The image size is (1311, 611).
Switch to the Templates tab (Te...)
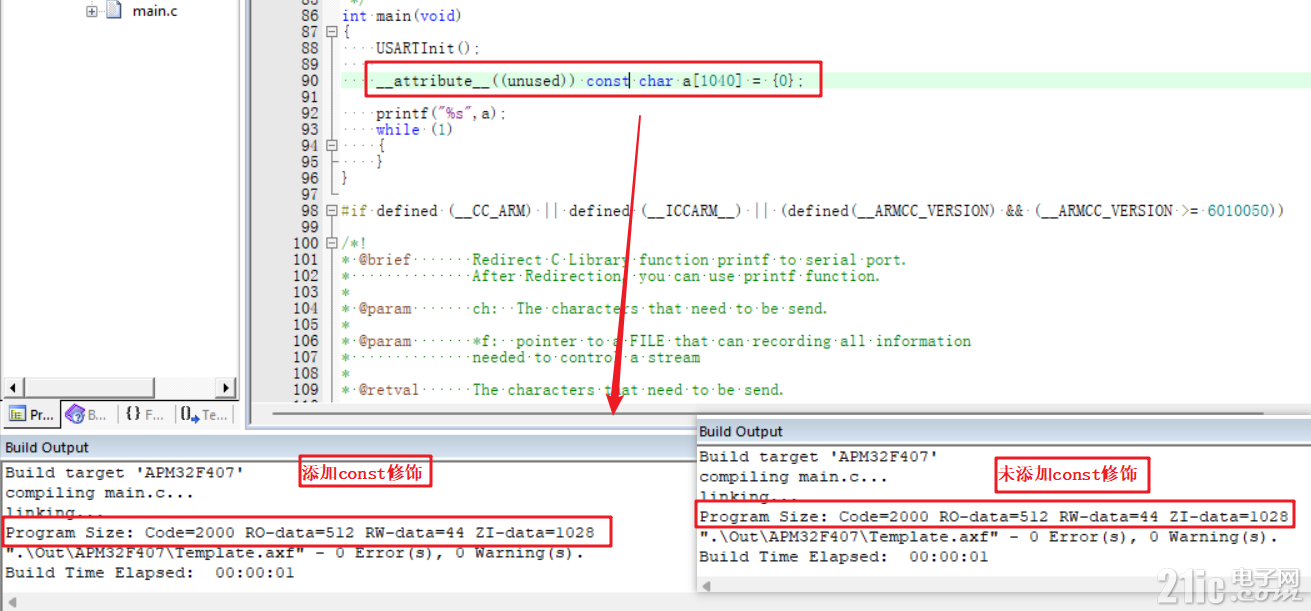tap(205, 414)
